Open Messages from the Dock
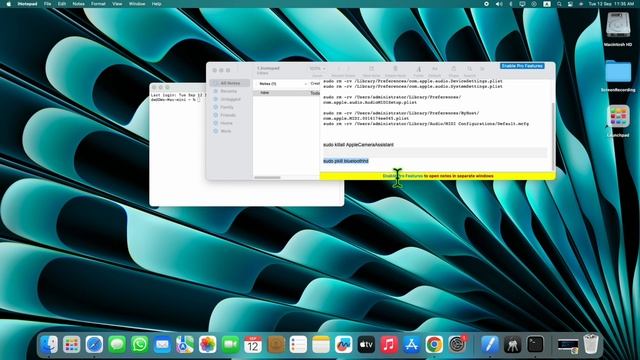Screen dimensions: 640x360 pos(117,344)
